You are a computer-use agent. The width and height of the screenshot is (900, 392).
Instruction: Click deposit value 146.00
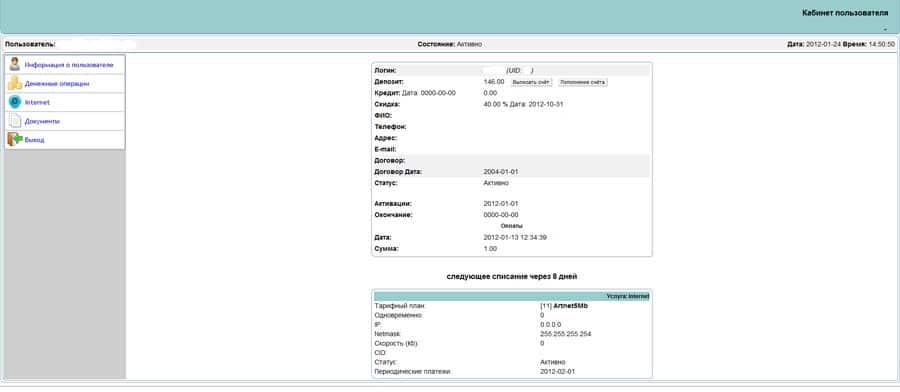494,82
